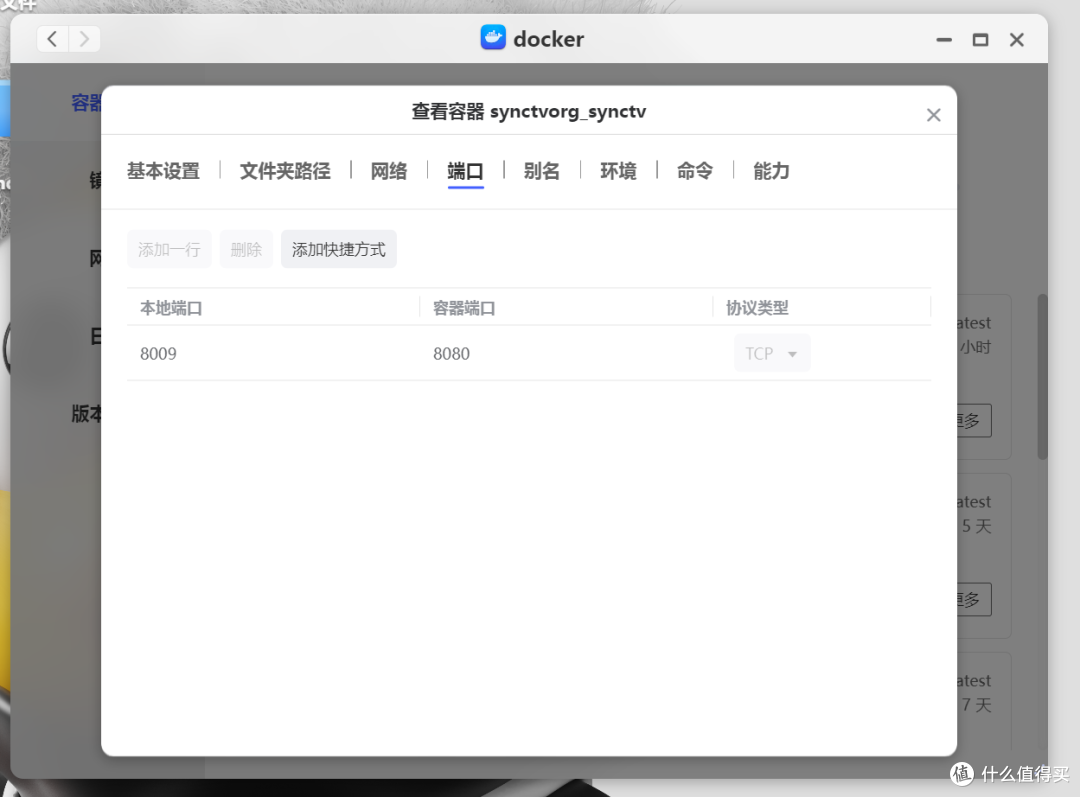
Task: Open the 网络 tab
Action: click(x=388, y=171)
